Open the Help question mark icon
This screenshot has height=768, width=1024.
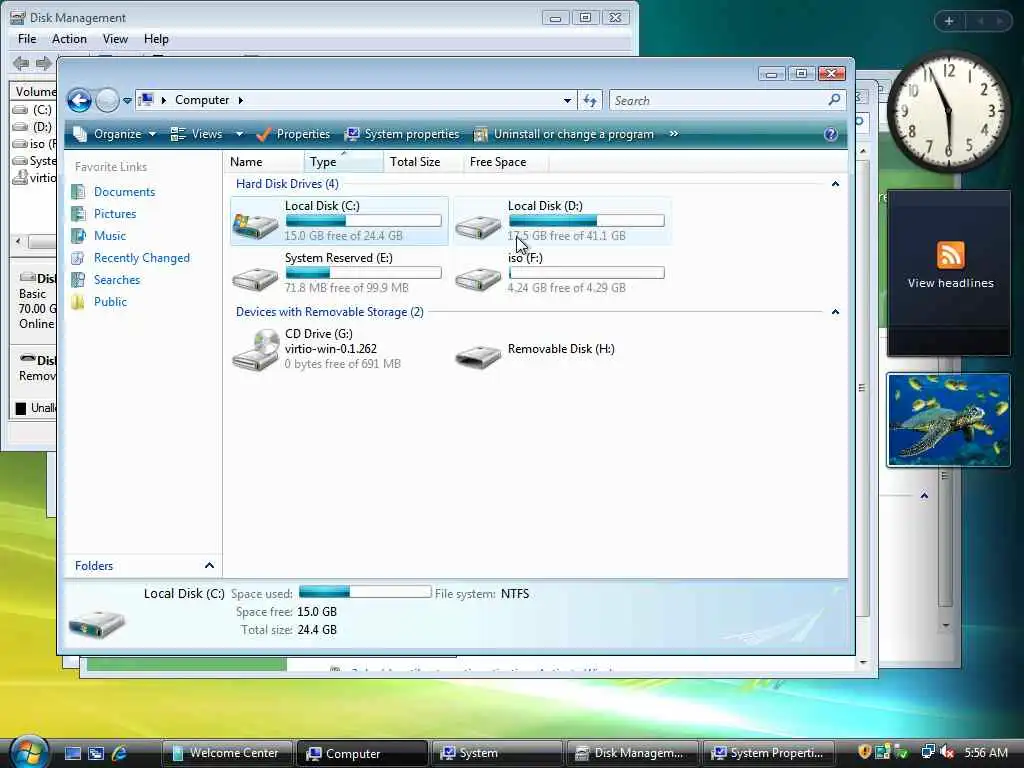(x=831, y=134)
